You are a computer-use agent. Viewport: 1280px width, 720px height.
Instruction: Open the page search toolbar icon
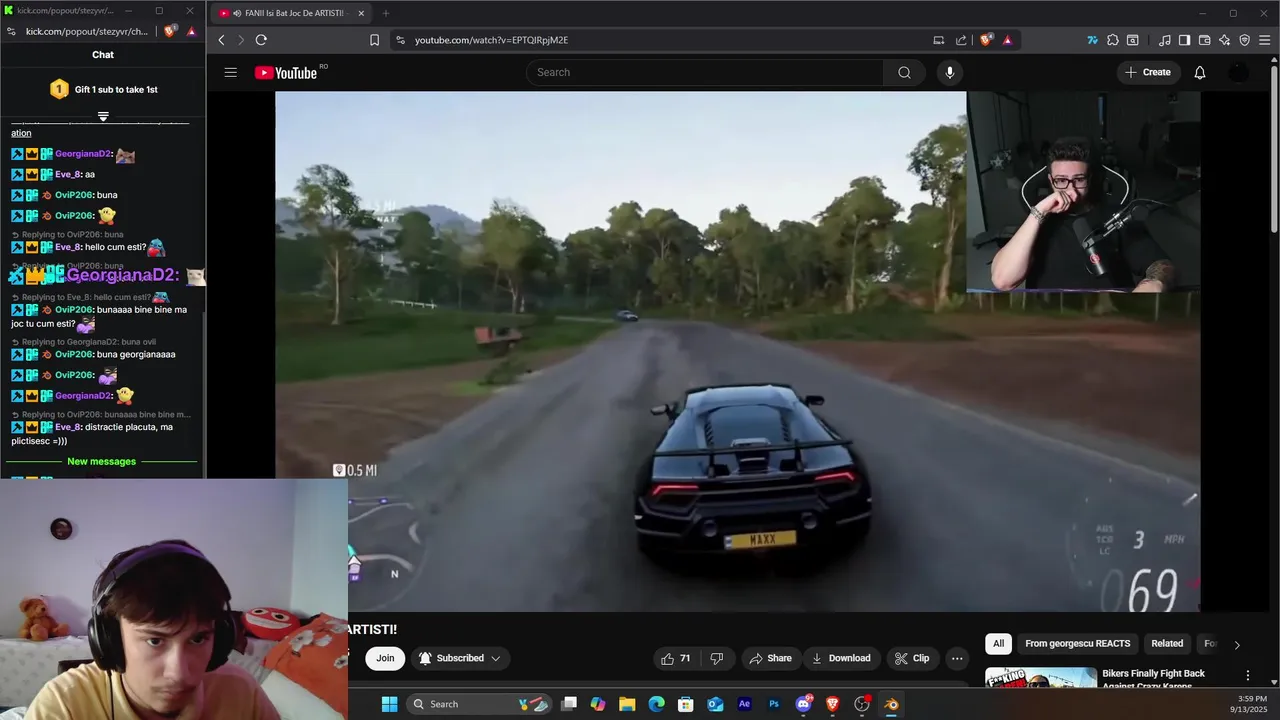(1132, 40)
